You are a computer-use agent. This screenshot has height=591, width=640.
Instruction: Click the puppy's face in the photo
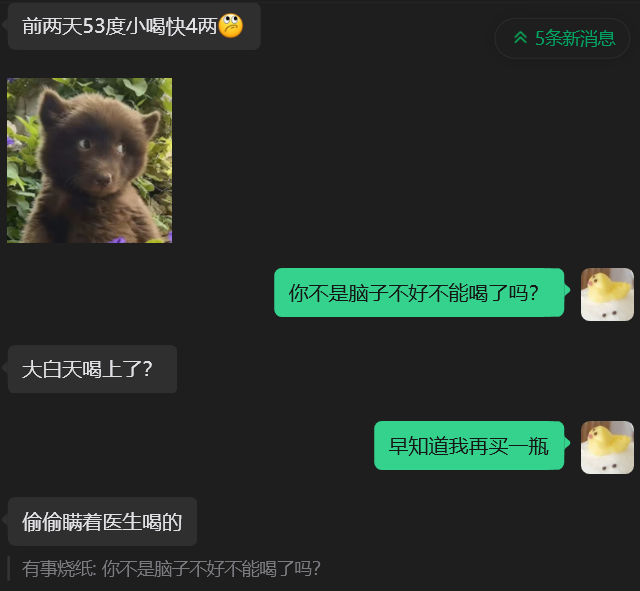pyautogui.click(x=96, y=153)
